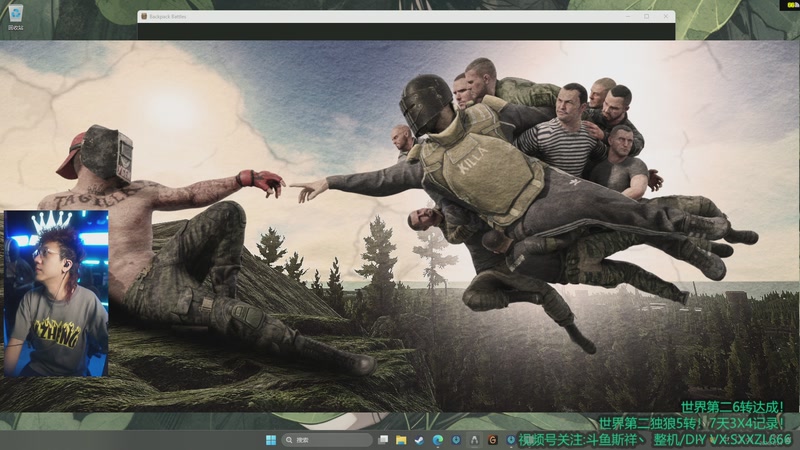
Task: Click the Recycle Bin desktop icon
Action: pos(16,17)
